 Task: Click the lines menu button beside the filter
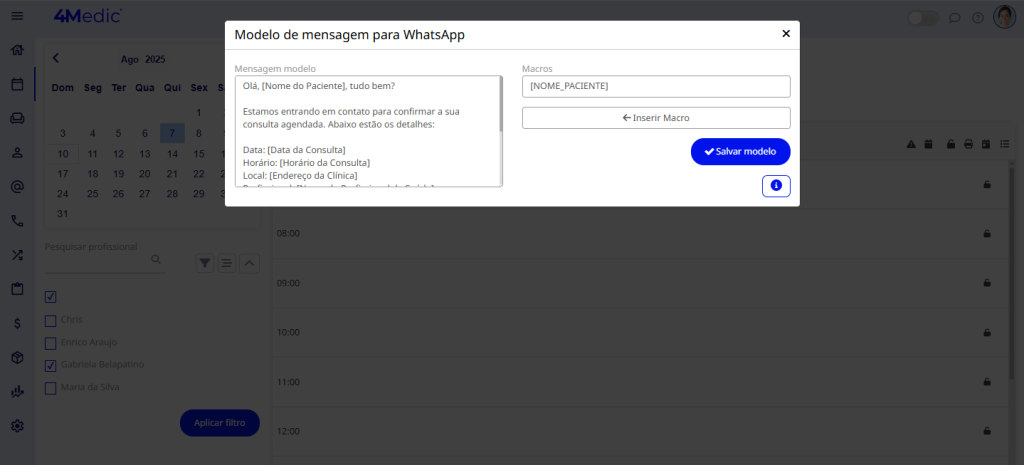click(227, 263)
